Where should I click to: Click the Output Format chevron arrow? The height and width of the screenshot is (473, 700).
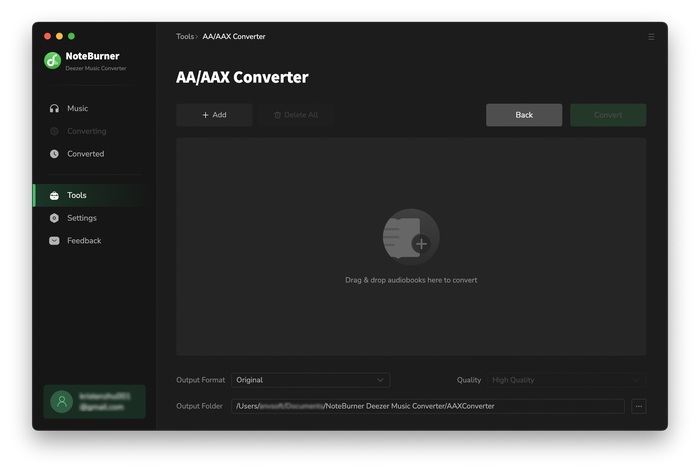coord(380,380)
